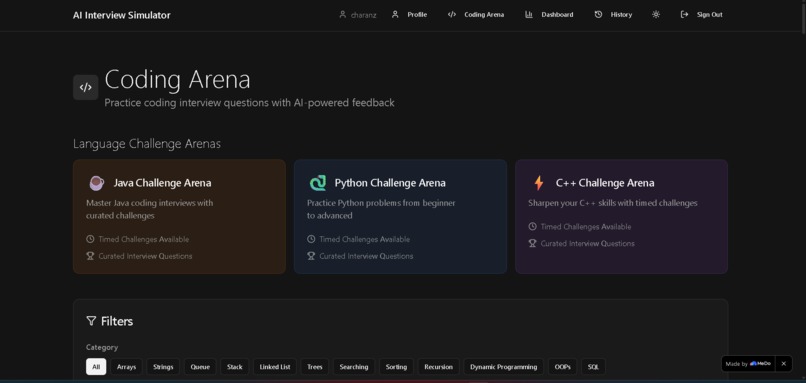The image size is (806, 383).
Task: Click C++ card's curated questions trophy icon
Action: tap(532, 244)
